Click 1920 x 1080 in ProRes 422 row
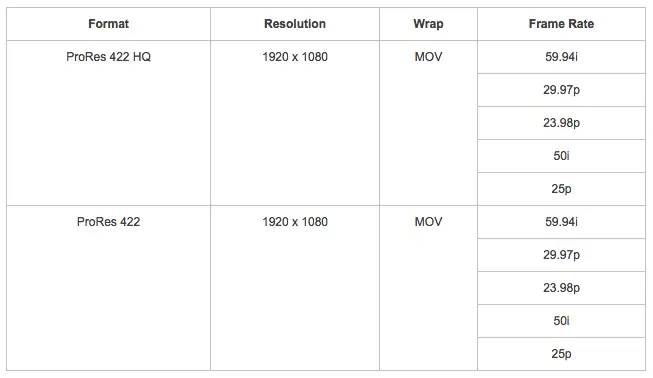This screenshot has width=653, height=378. click(295, 221)
